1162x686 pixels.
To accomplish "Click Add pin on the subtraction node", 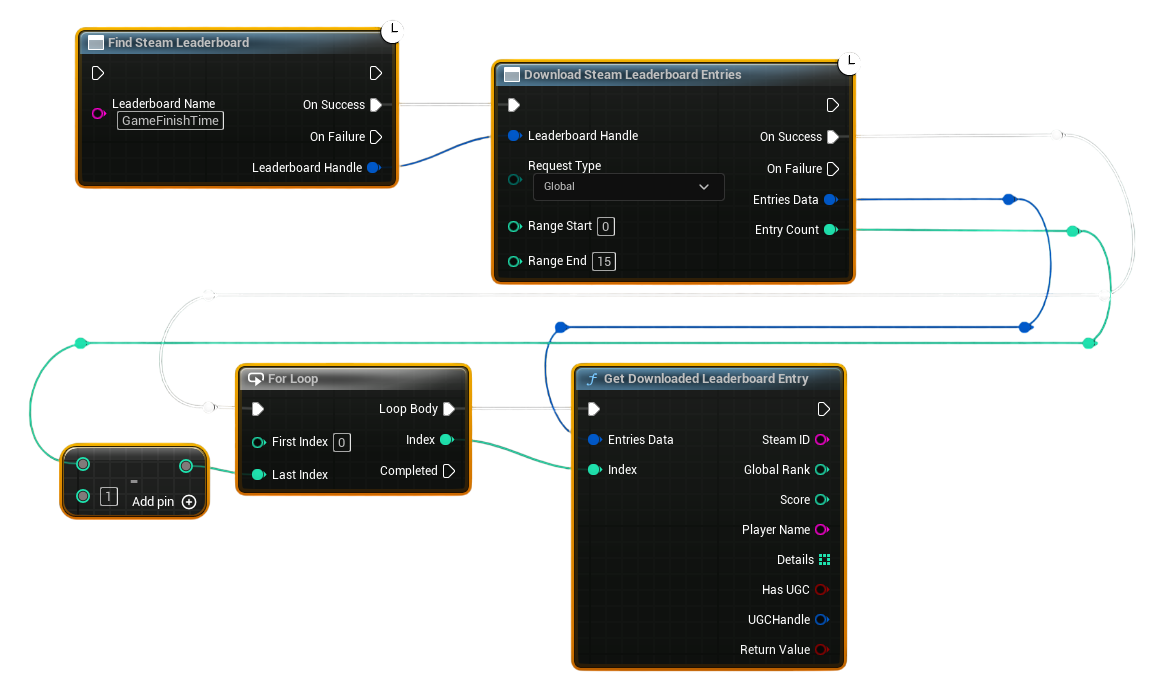I will point(155,502).
